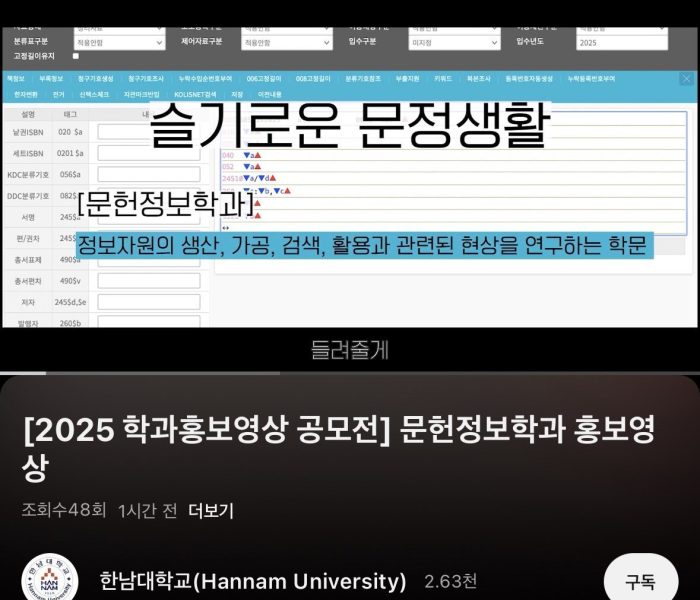This screenshot has height=600, width=700.
Task: Click 자관마크반입 in the toolbar
Action: tap(142, 95)
